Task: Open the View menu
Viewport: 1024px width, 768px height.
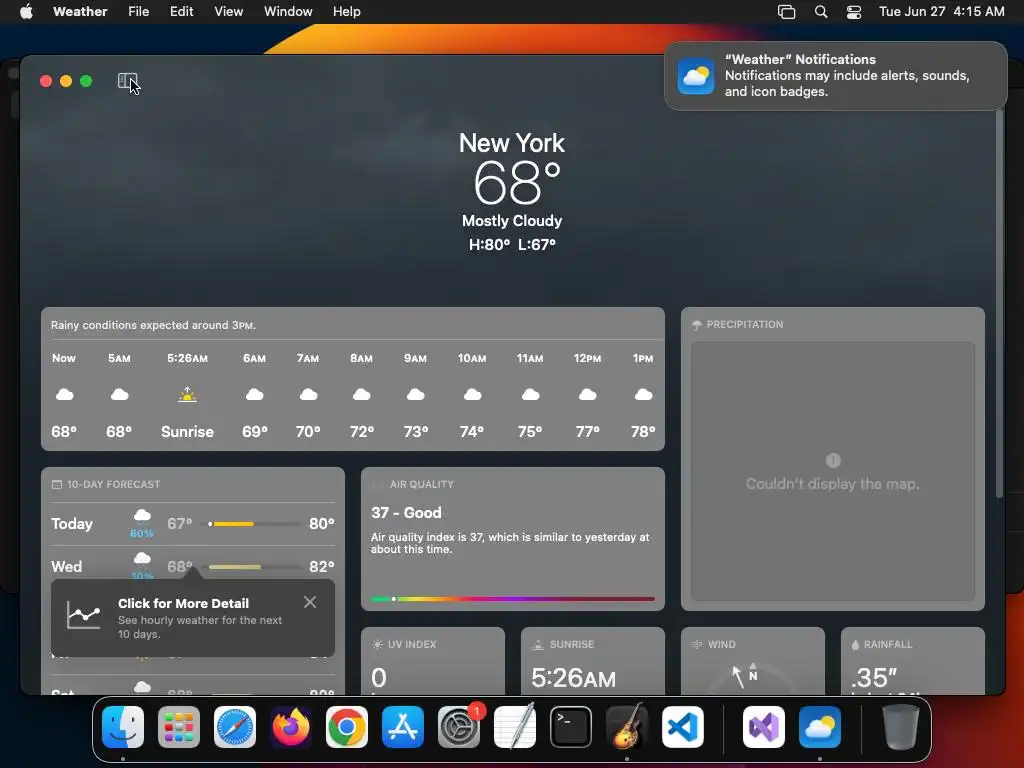Action: [x=229, y=11]
